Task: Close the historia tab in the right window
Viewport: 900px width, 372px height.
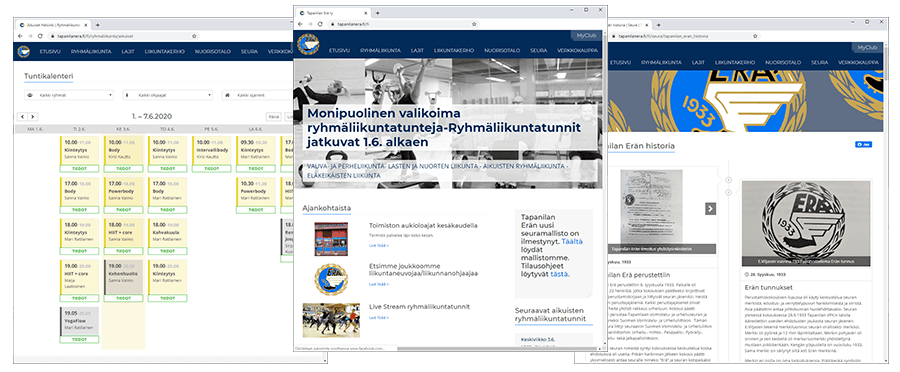Action: click(647, 25)
